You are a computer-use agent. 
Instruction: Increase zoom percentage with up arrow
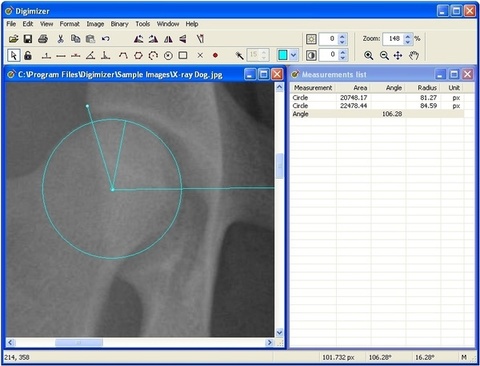(x=408, y=37)
